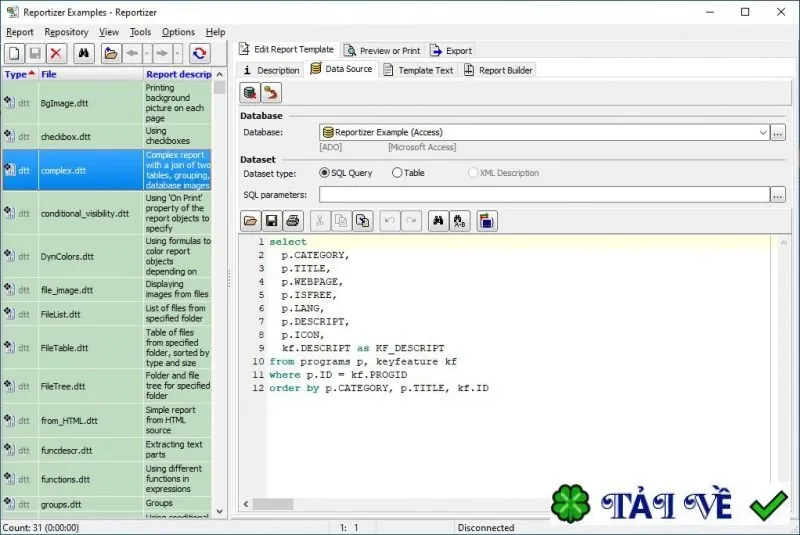Viewport: 800px width, 535px height.
Task: Click the ellipsis button next to Database field
Action: coord(778,133)
